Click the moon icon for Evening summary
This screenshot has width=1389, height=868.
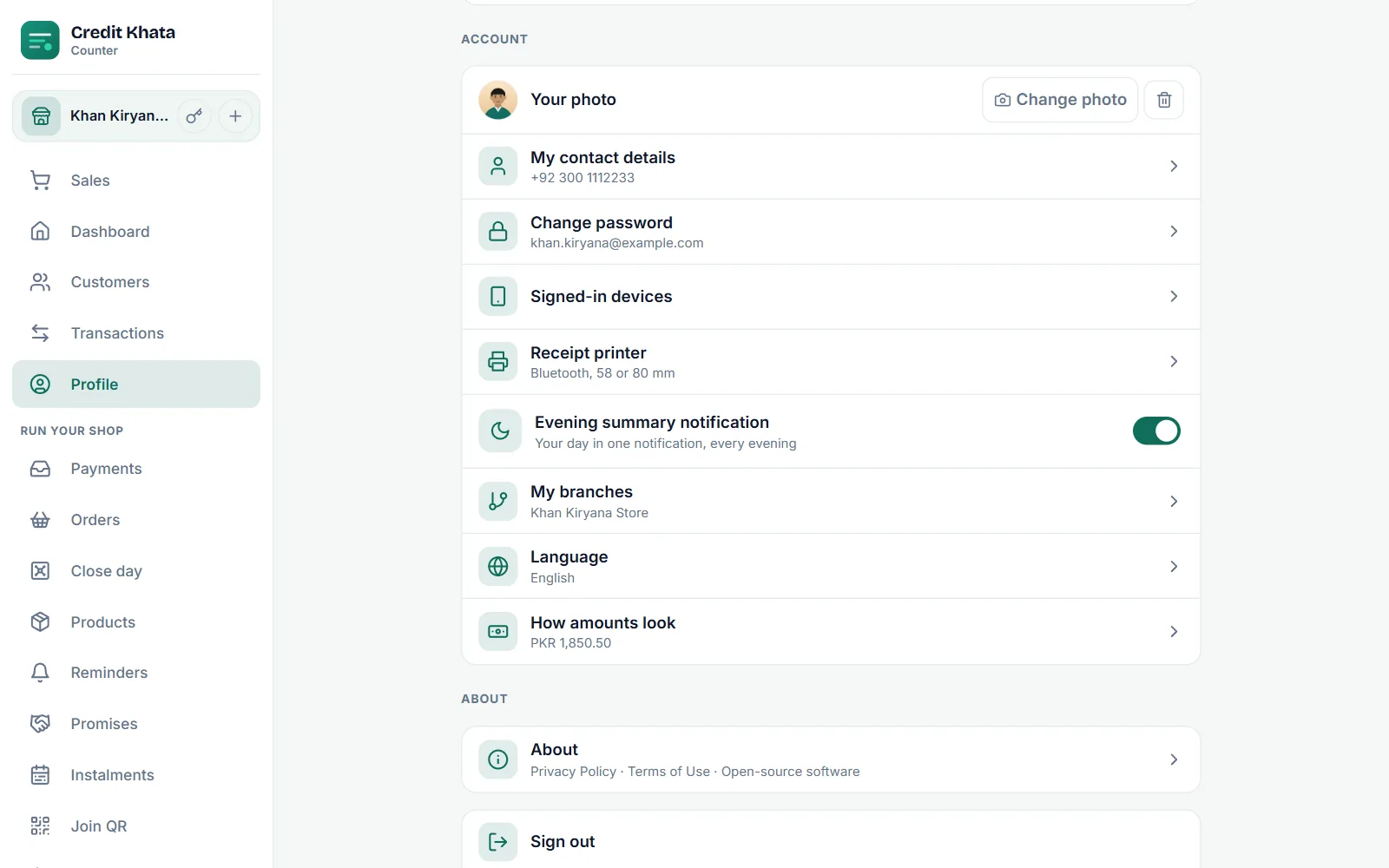pyautogui.click(x=500, y=431)
